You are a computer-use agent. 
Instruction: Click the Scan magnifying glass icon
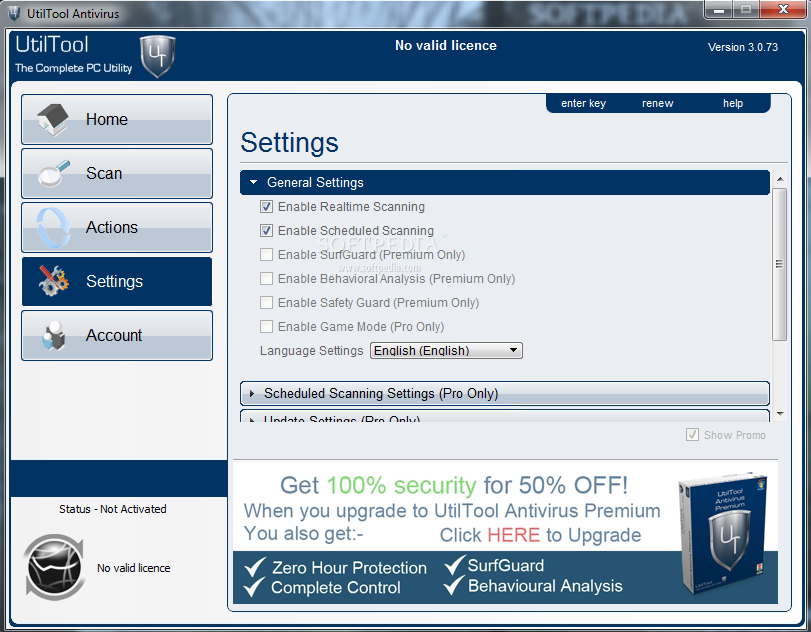(x=53, y=174)
